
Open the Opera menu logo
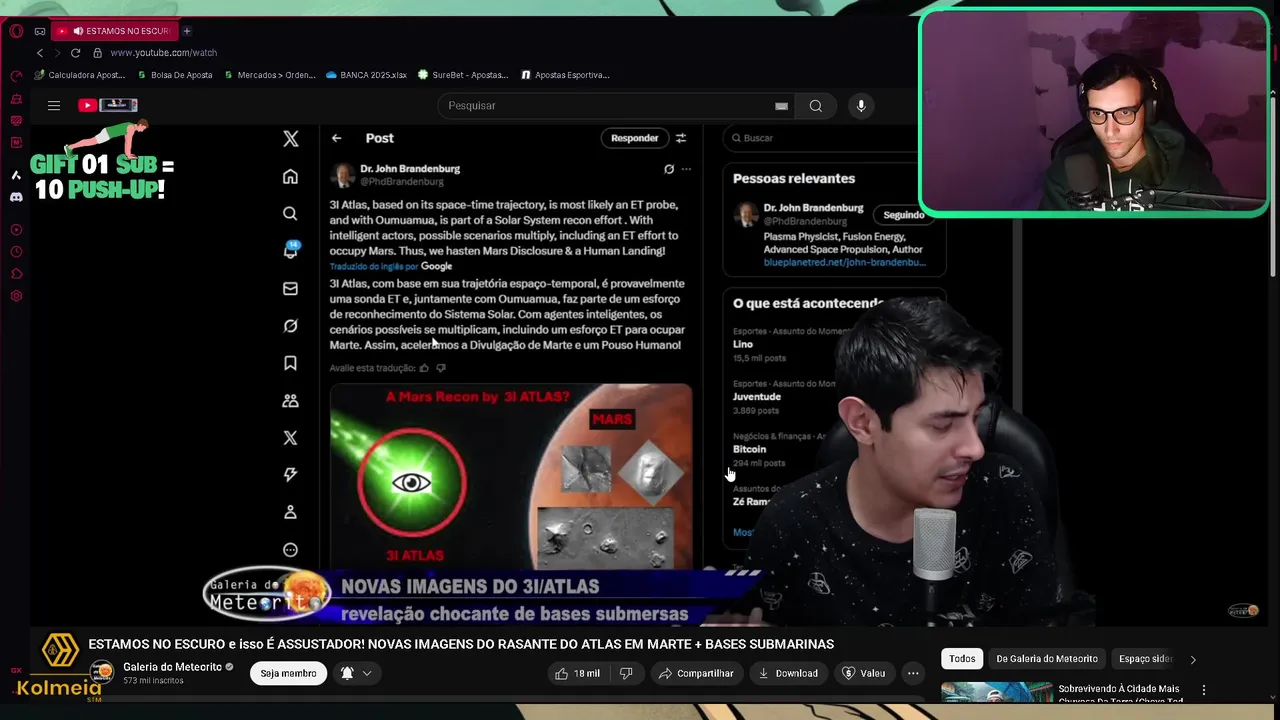pos(16,31)
